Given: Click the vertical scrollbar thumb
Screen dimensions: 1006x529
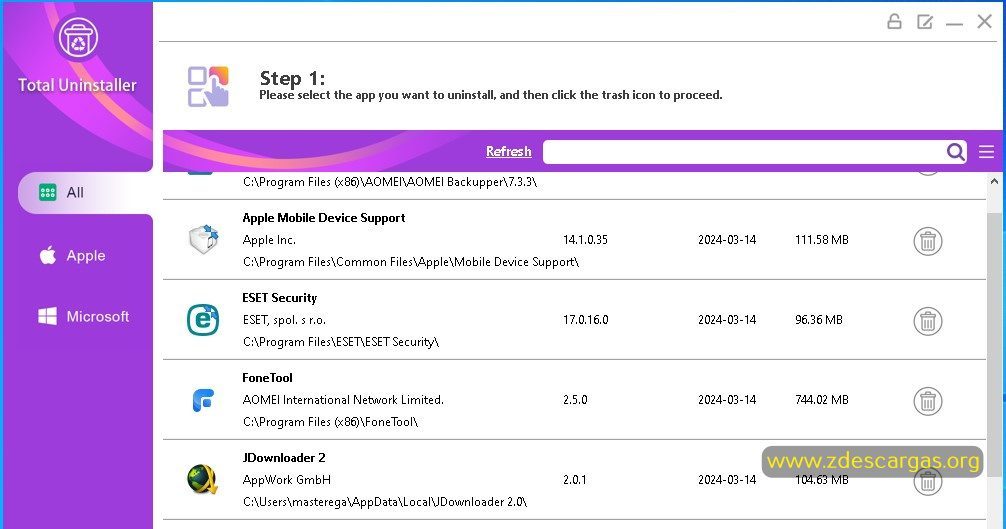Looking at the screenshot, I should [x=995, y=344].
